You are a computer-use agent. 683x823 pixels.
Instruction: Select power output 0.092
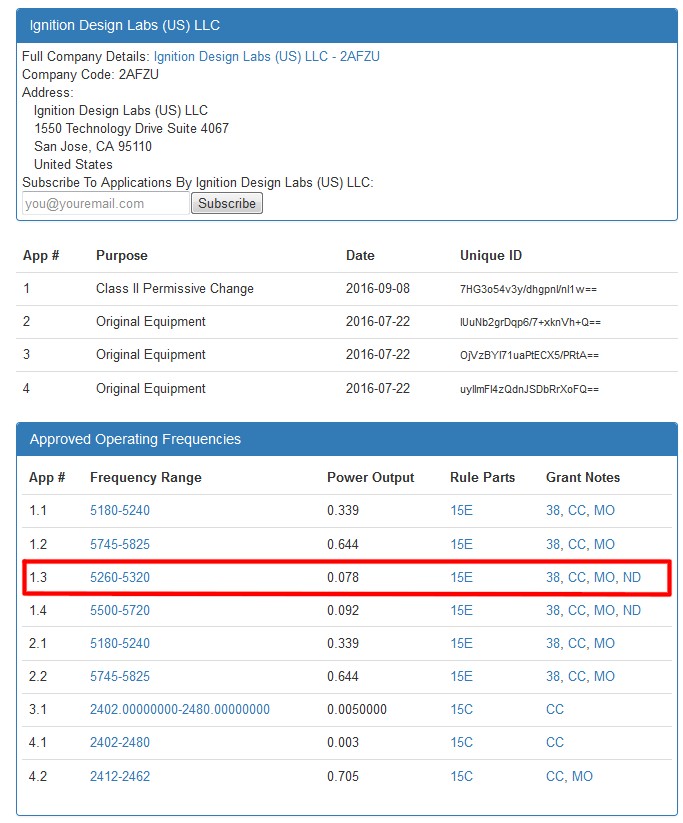click(x=343, y=610)
